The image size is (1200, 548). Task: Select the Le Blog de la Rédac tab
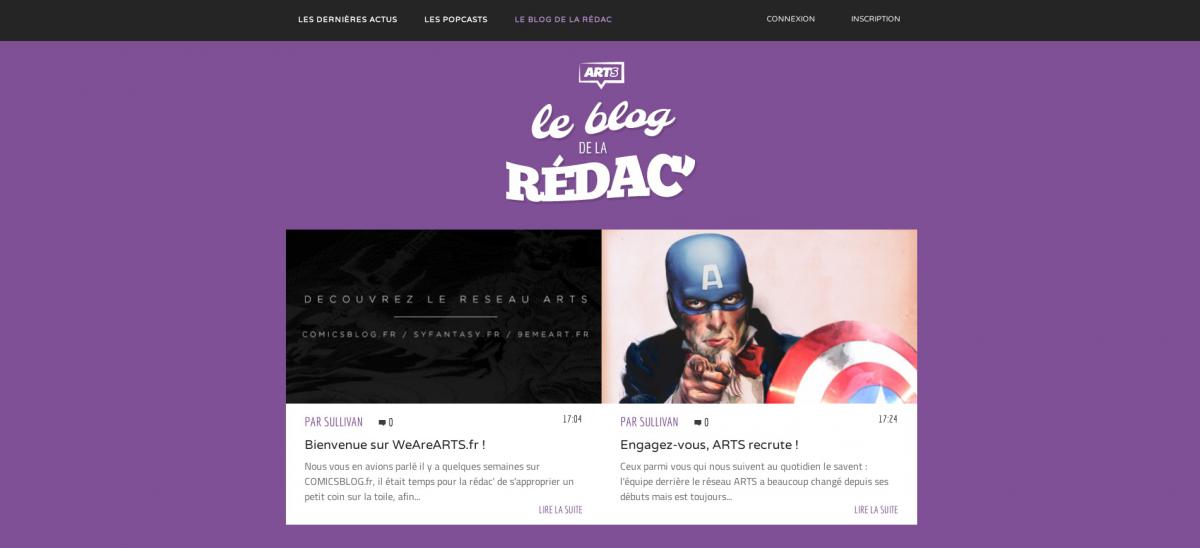click(563, 19)
